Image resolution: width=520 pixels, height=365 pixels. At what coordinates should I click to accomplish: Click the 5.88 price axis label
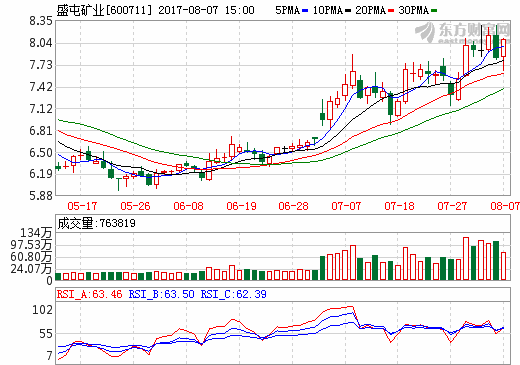coord(41,196)
